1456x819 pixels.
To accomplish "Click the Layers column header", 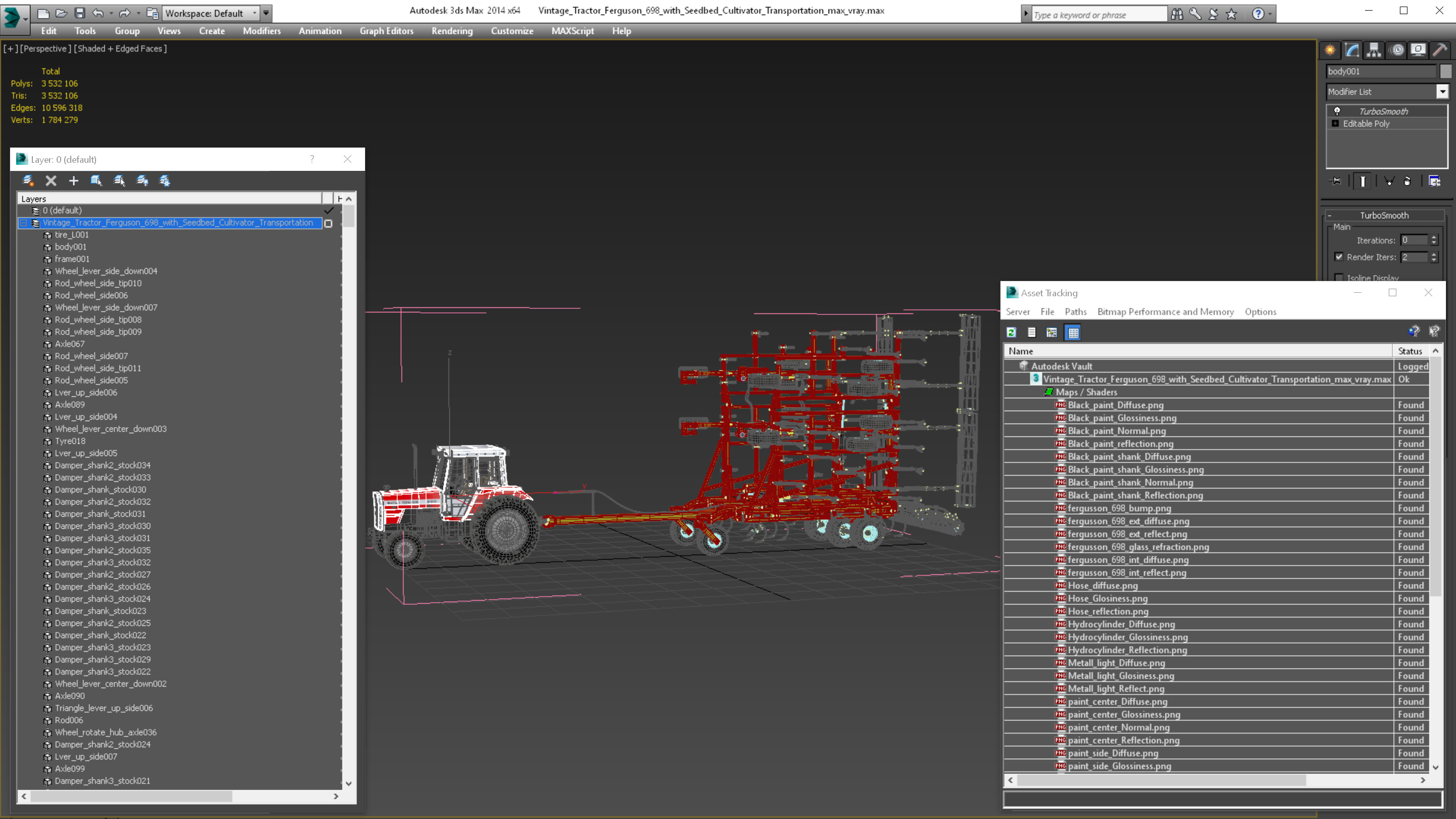I will pos(170,198).
